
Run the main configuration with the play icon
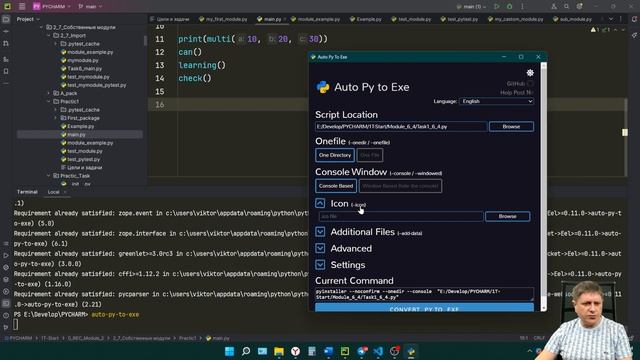pos(496,7)
